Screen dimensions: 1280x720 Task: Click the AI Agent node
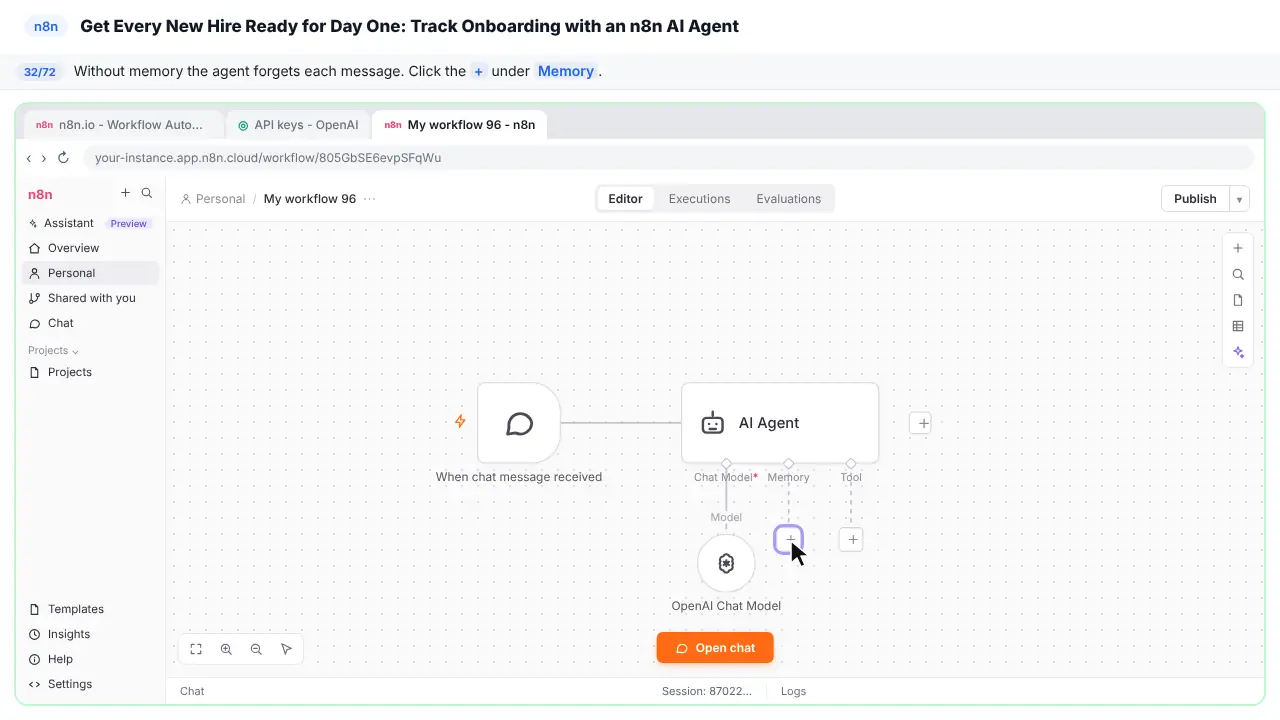(x=780, y=423)
